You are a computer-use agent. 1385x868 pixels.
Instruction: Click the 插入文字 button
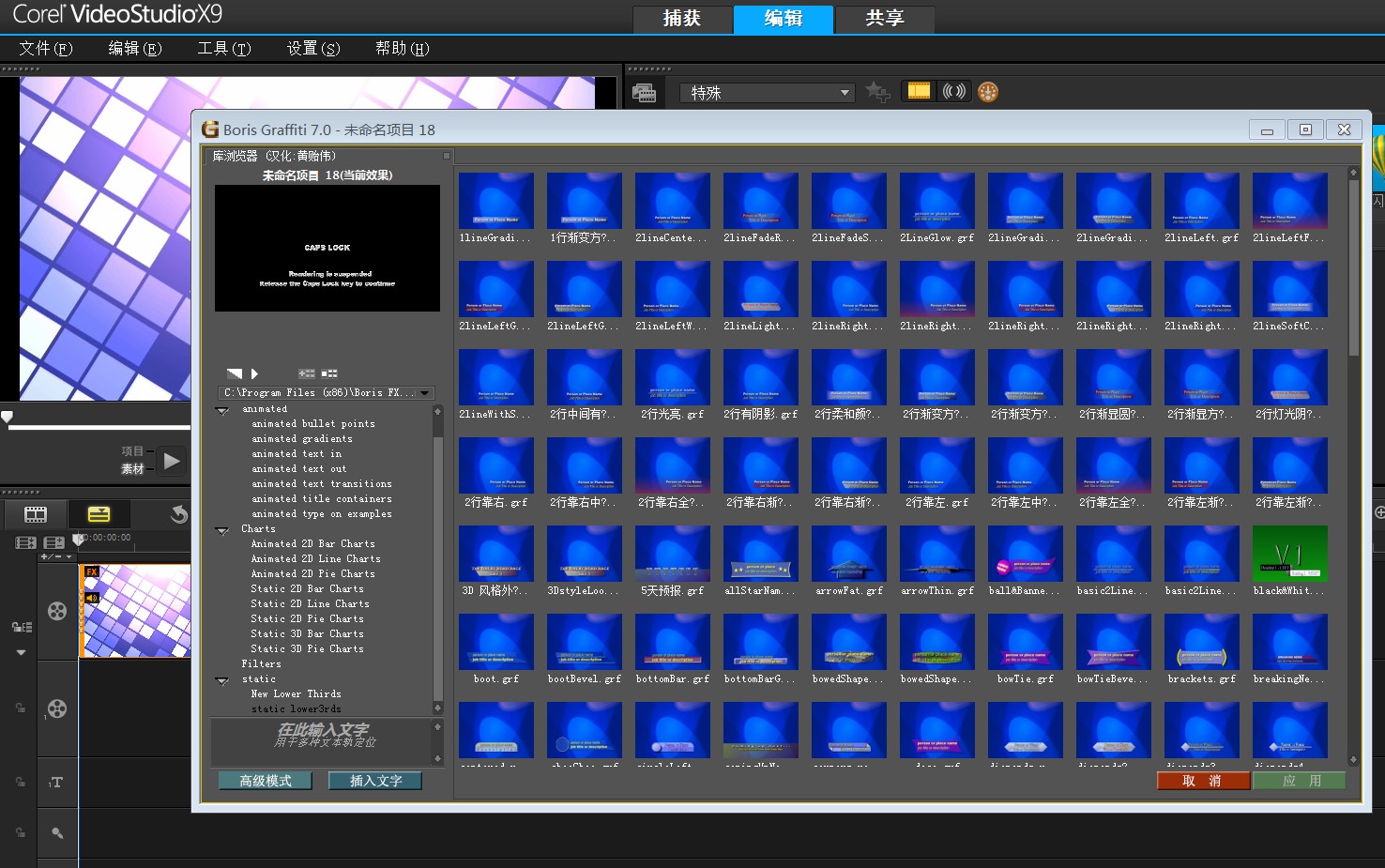(375, 781)
